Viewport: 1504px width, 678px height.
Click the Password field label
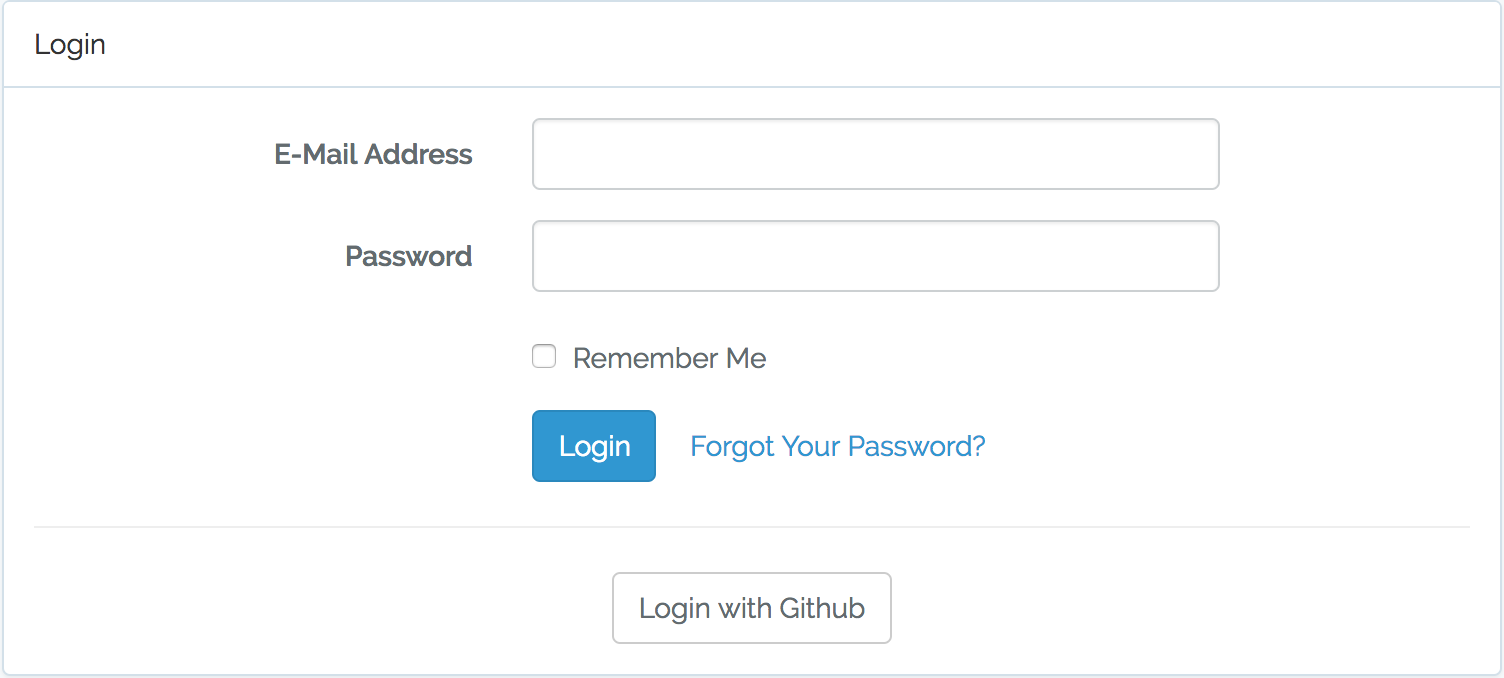[408, 256]
